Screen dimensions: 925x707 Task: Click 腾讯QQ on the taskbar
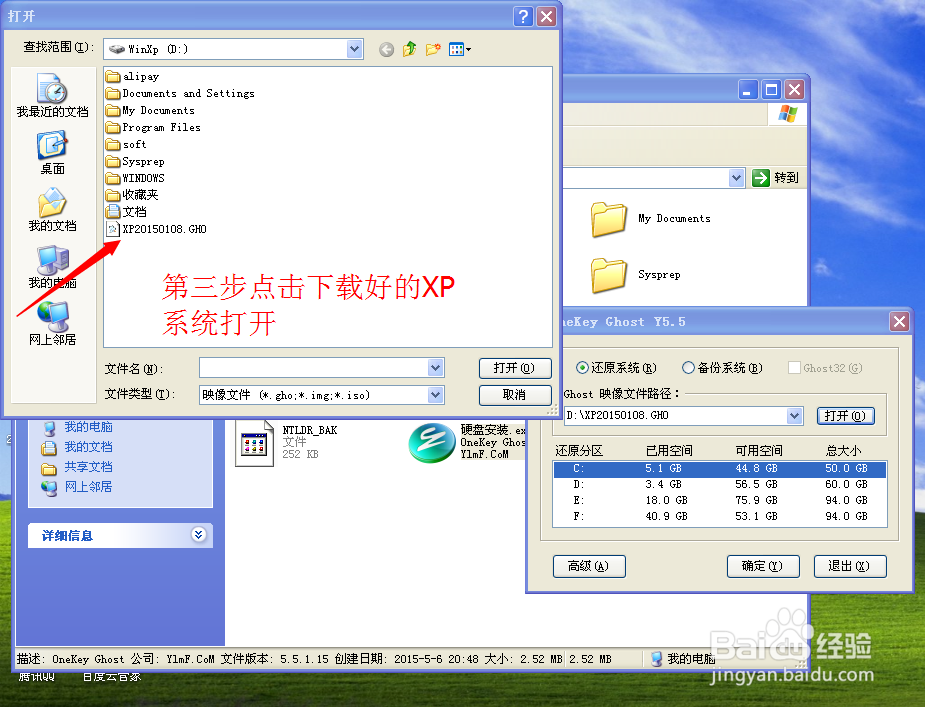(x=34, y=675)
